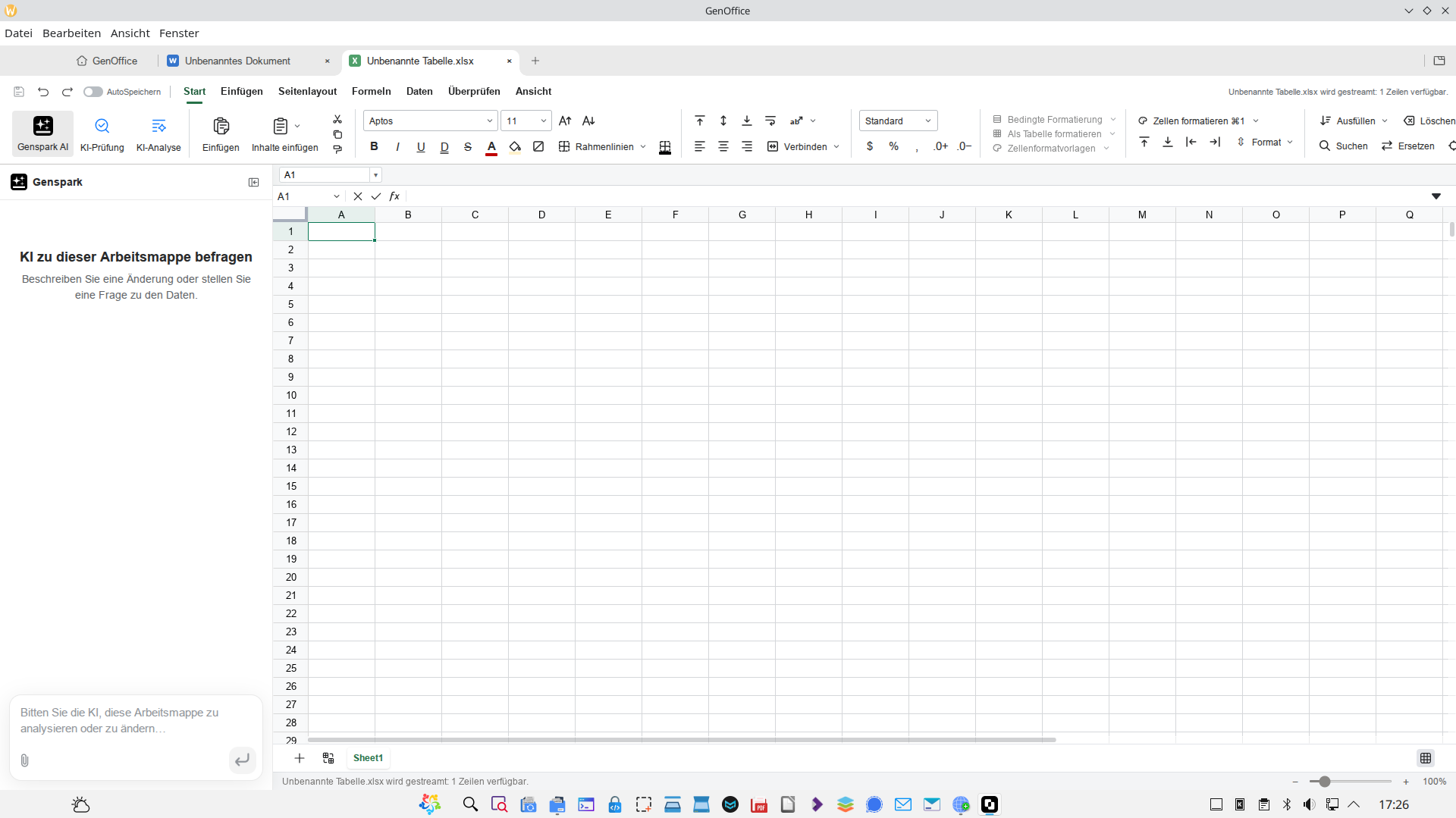1456x818 pixels.
Task: Send the Genspark chat message
Action: point(242,760)
